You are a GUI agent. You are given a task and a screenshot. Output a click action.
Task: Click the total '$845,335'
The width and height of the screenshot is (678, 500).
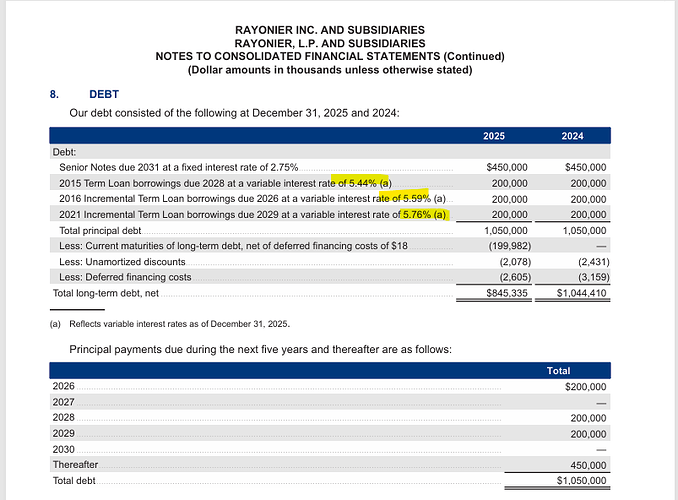pos(507,293)
